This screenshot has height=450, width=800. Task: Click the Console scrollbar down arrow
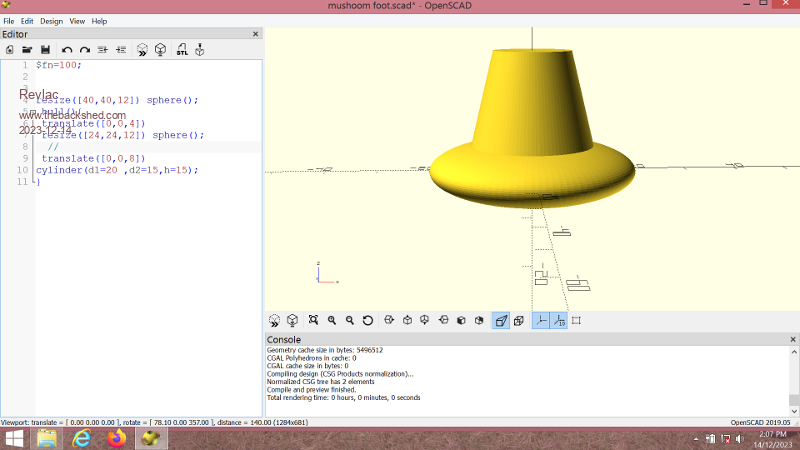pyautogui.click(x=794, y=410)
